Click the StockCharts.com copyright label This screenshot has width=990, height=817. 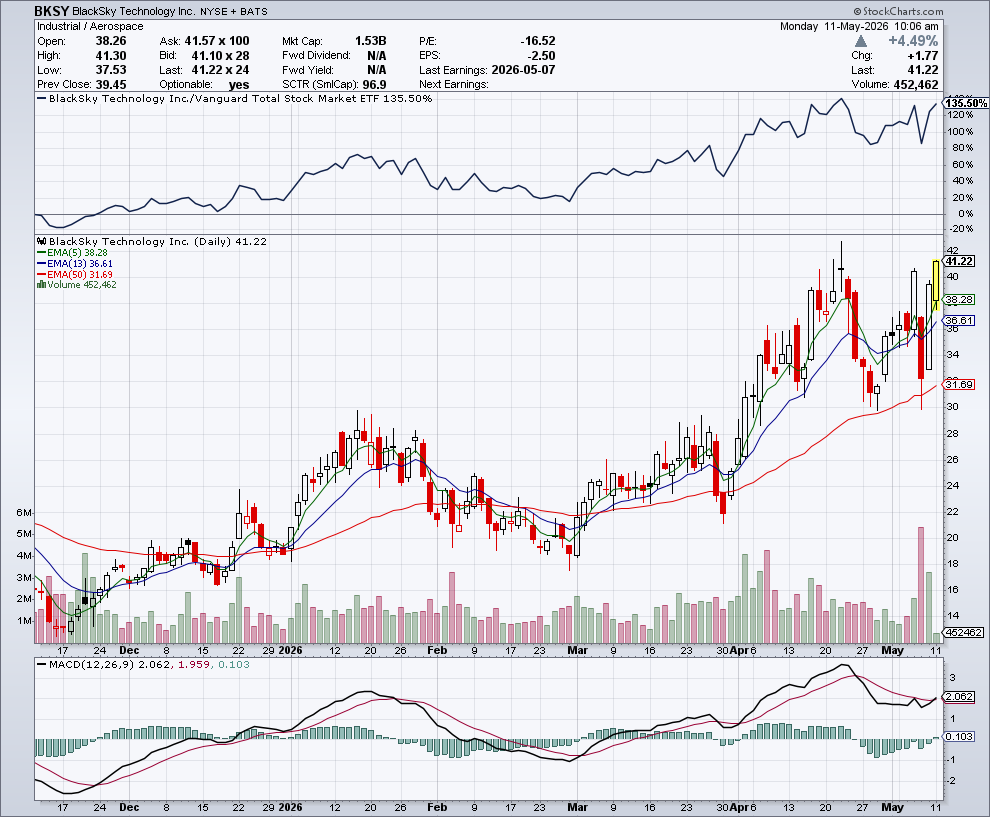(x=898, y=11)
